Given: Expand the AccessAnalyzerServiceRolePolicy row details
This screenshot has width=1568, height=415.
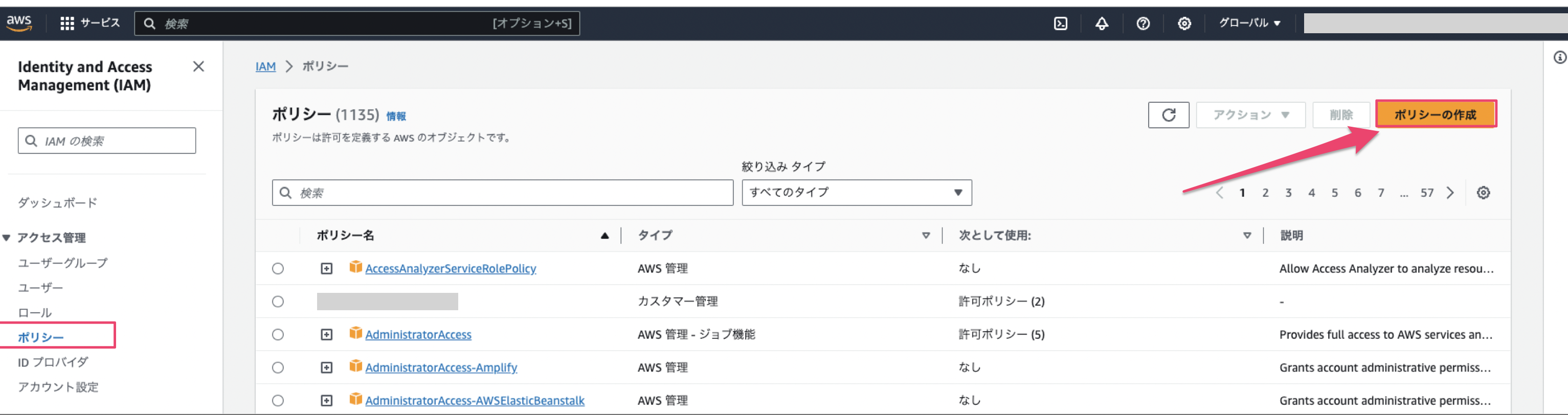Looking at the screenshot, I should pyautogui.click(x=327, y=268).
